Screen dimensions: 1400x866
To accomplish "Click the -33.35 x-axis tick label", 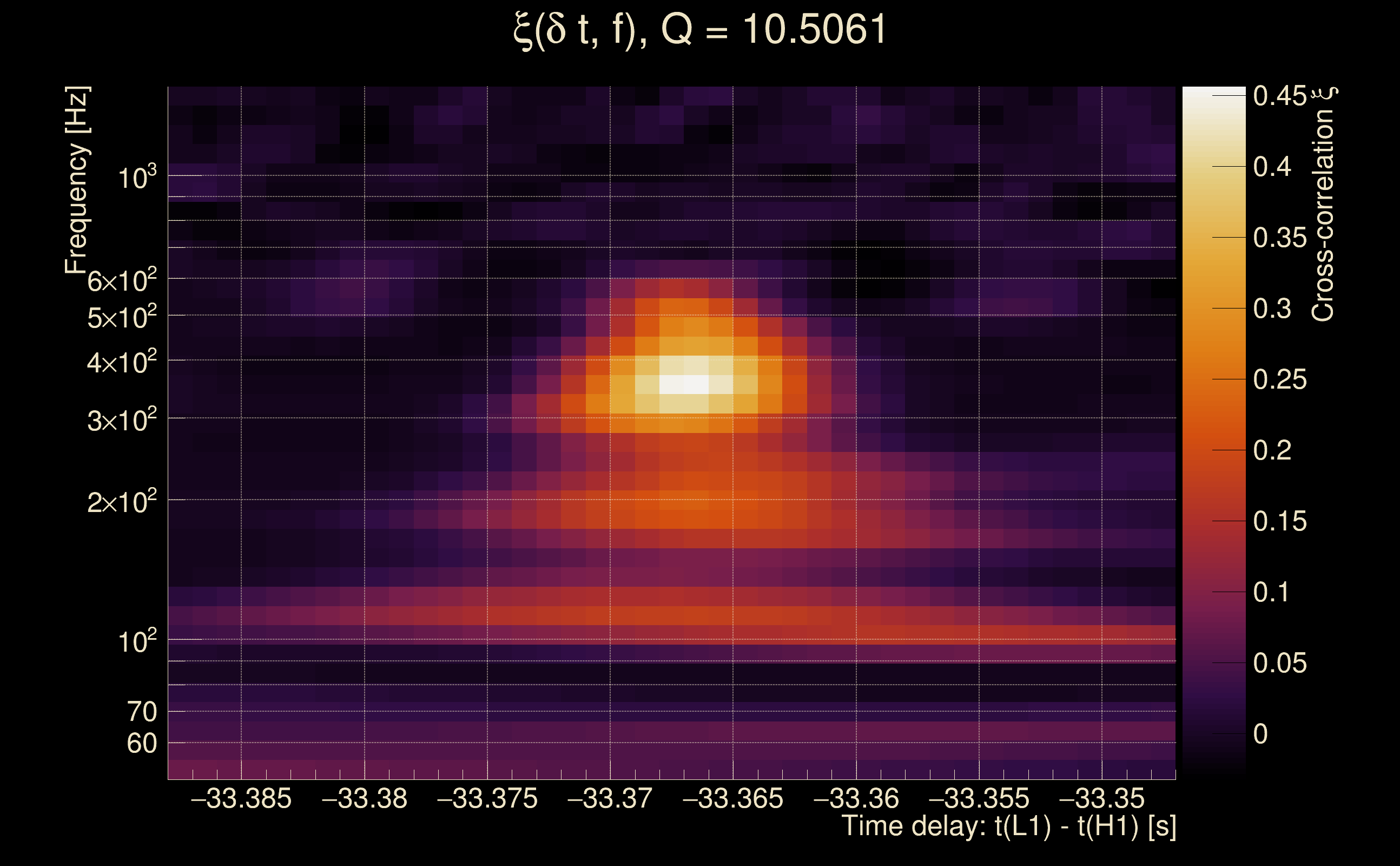I will coord(1102,798).
